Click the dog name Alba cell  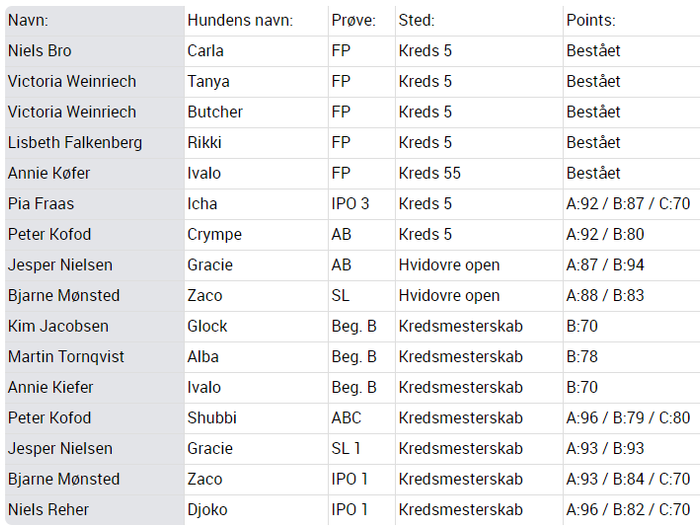(256, 357)
